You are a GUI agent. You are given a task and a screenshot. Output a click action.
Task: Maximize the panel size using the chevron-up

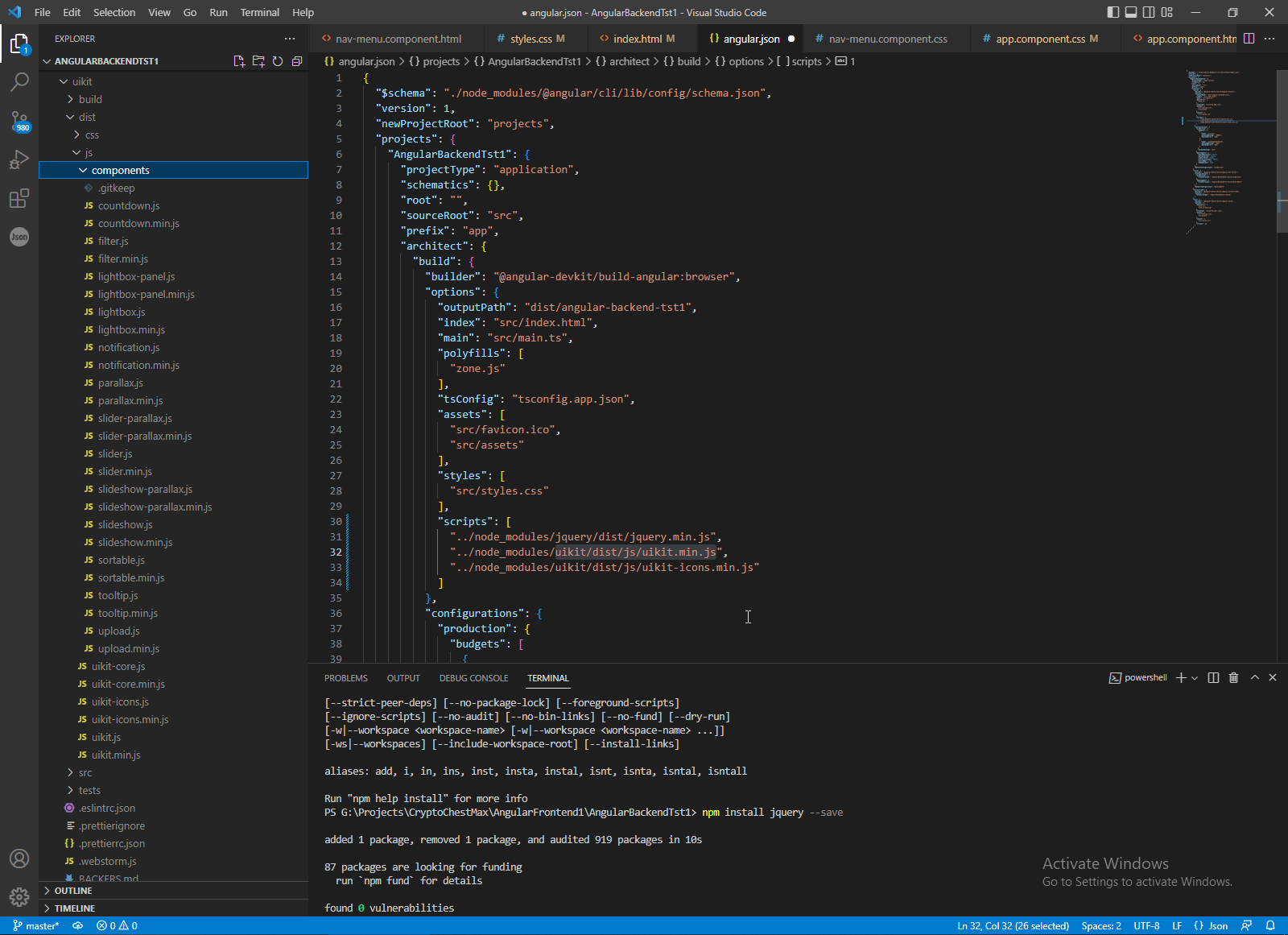[x=1254, y=678]
